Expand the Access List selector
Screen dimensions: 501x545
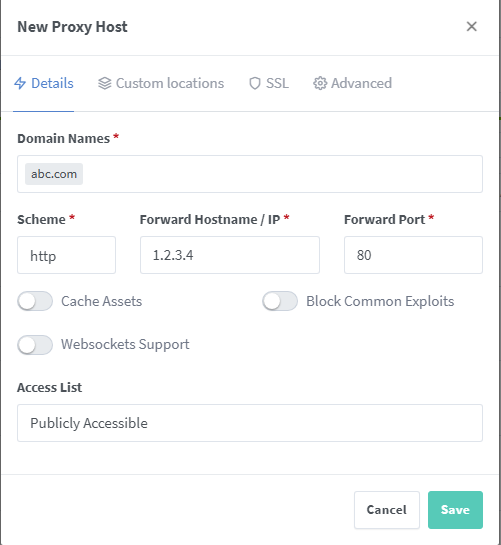[x=250, y=423]
